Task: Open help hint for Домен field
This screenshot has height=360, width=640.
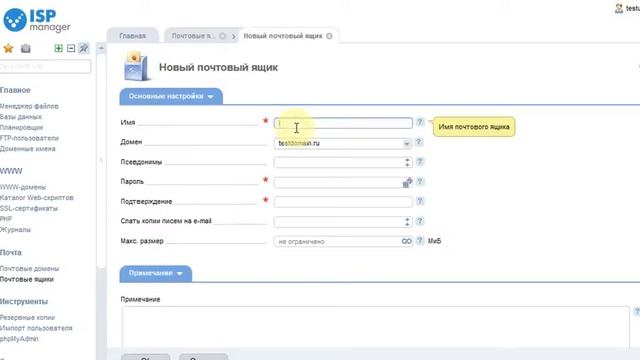Action: [x=418, y=142]
